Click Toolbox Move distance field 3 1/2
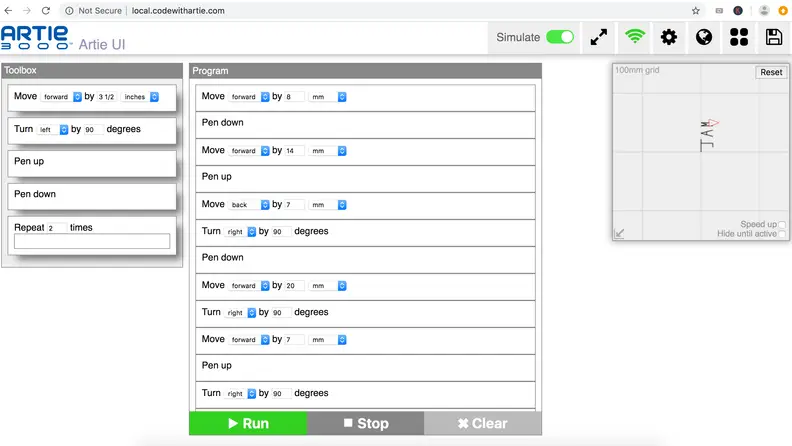Screen dimensions: 792x446 pyautogui.click(x=107, y=97)
